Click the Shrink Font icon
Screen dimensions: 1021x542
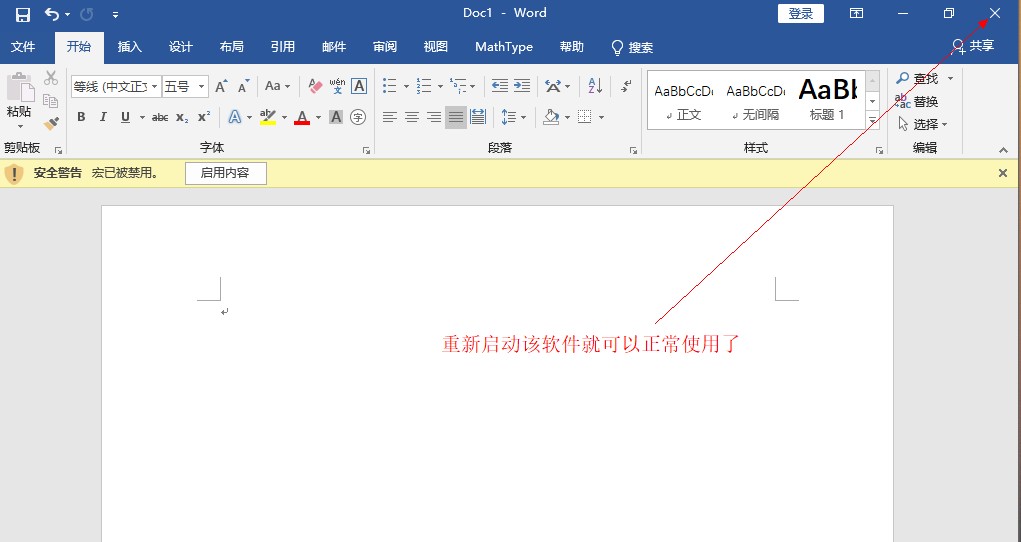click(244, 86)
